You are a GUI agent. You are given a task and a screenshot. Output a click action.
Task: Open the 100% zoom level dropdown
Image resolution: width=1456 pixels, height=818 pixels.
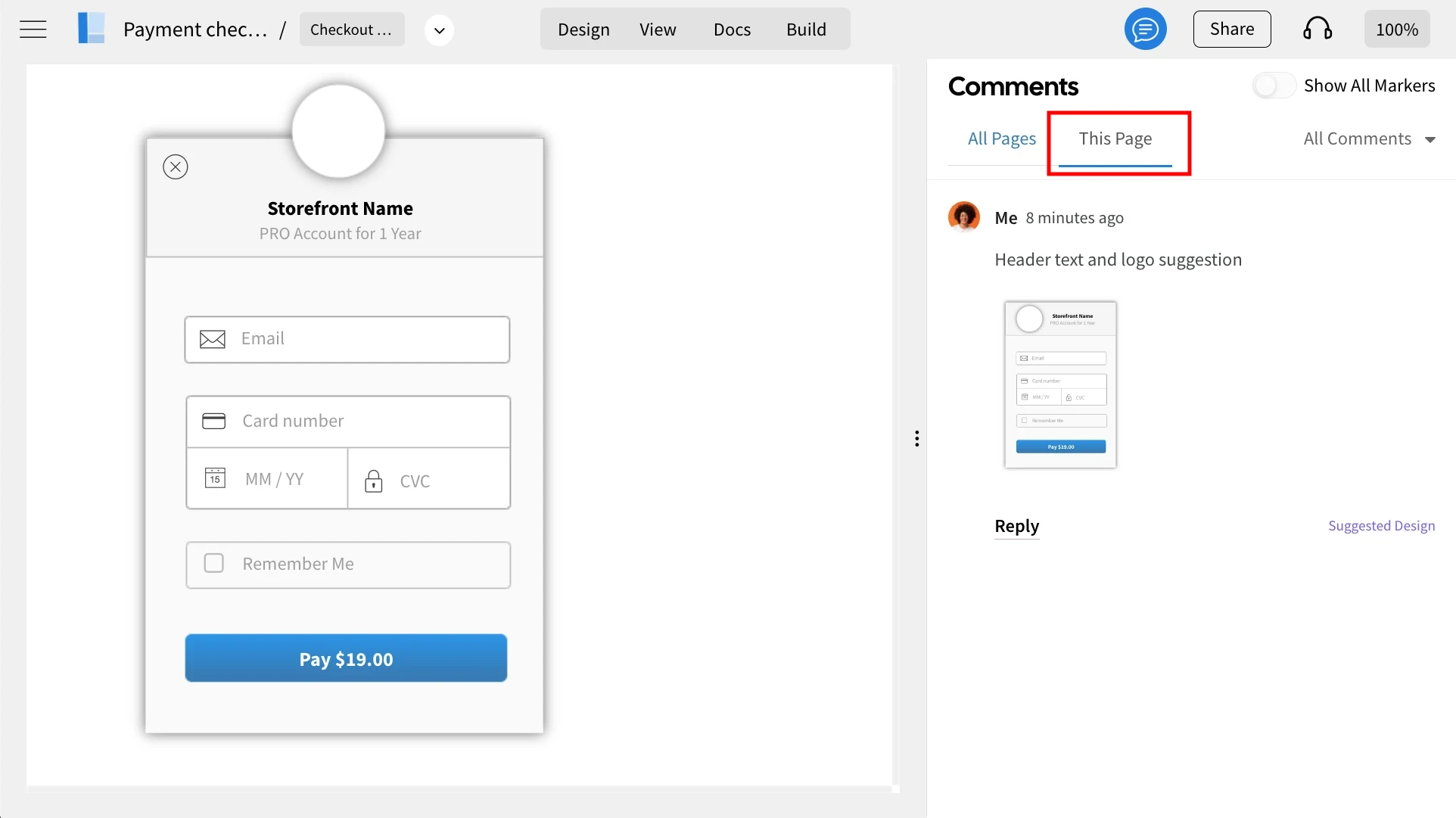1396,30
